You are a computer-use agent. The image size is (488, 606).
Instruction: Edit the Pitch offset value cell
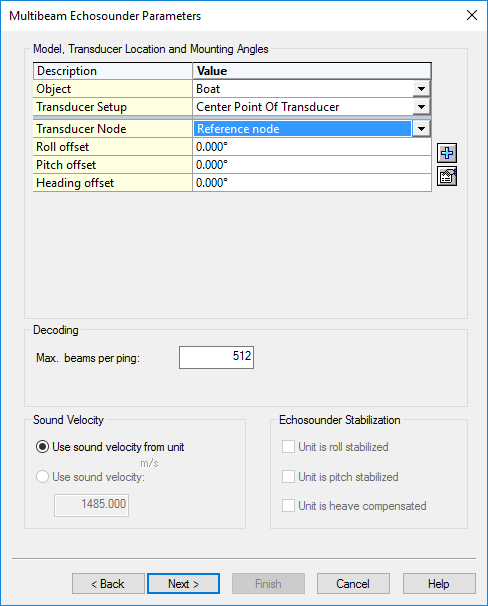(x=312, y=165)
